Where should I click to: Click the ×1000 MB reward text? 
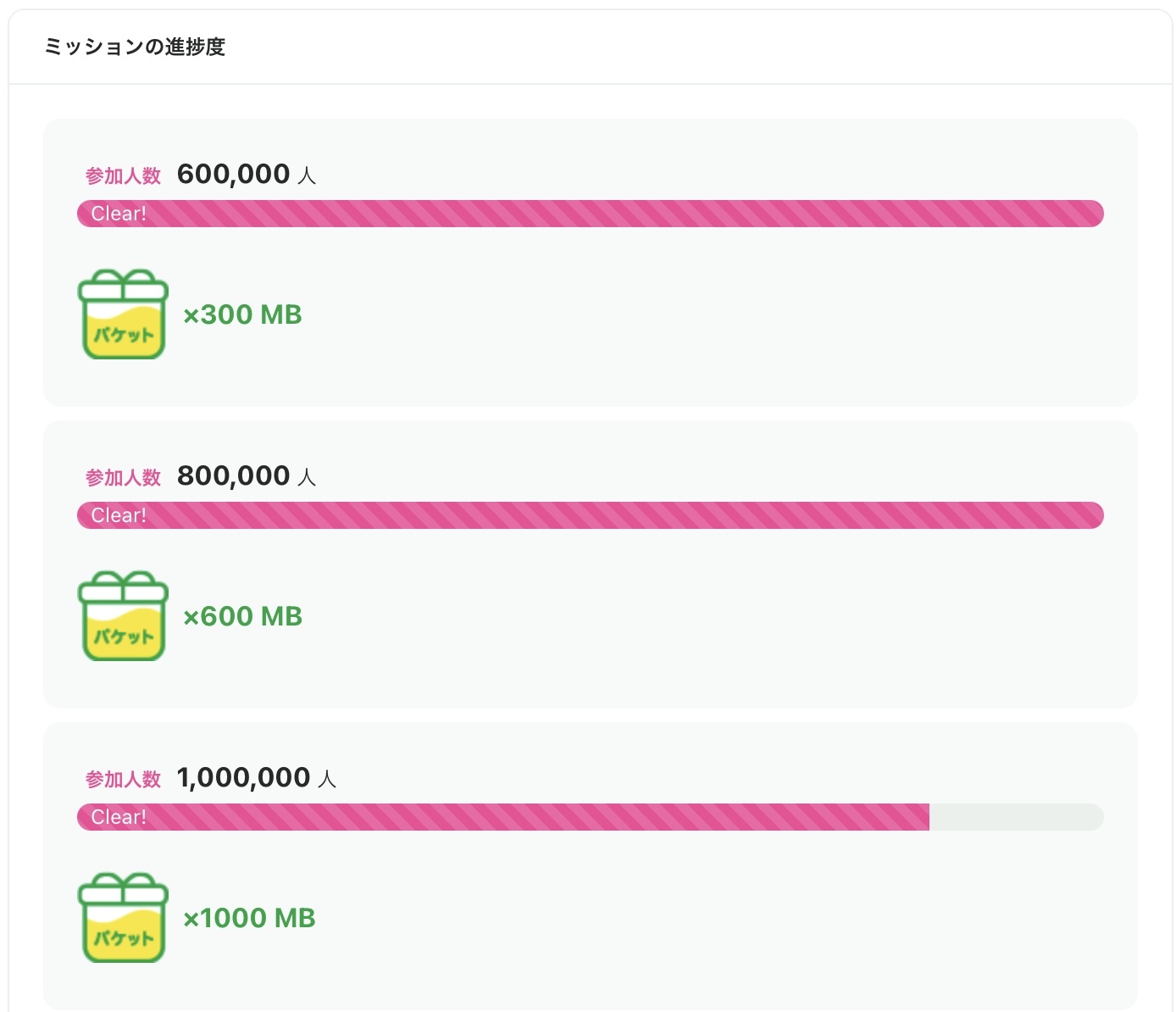249,918
